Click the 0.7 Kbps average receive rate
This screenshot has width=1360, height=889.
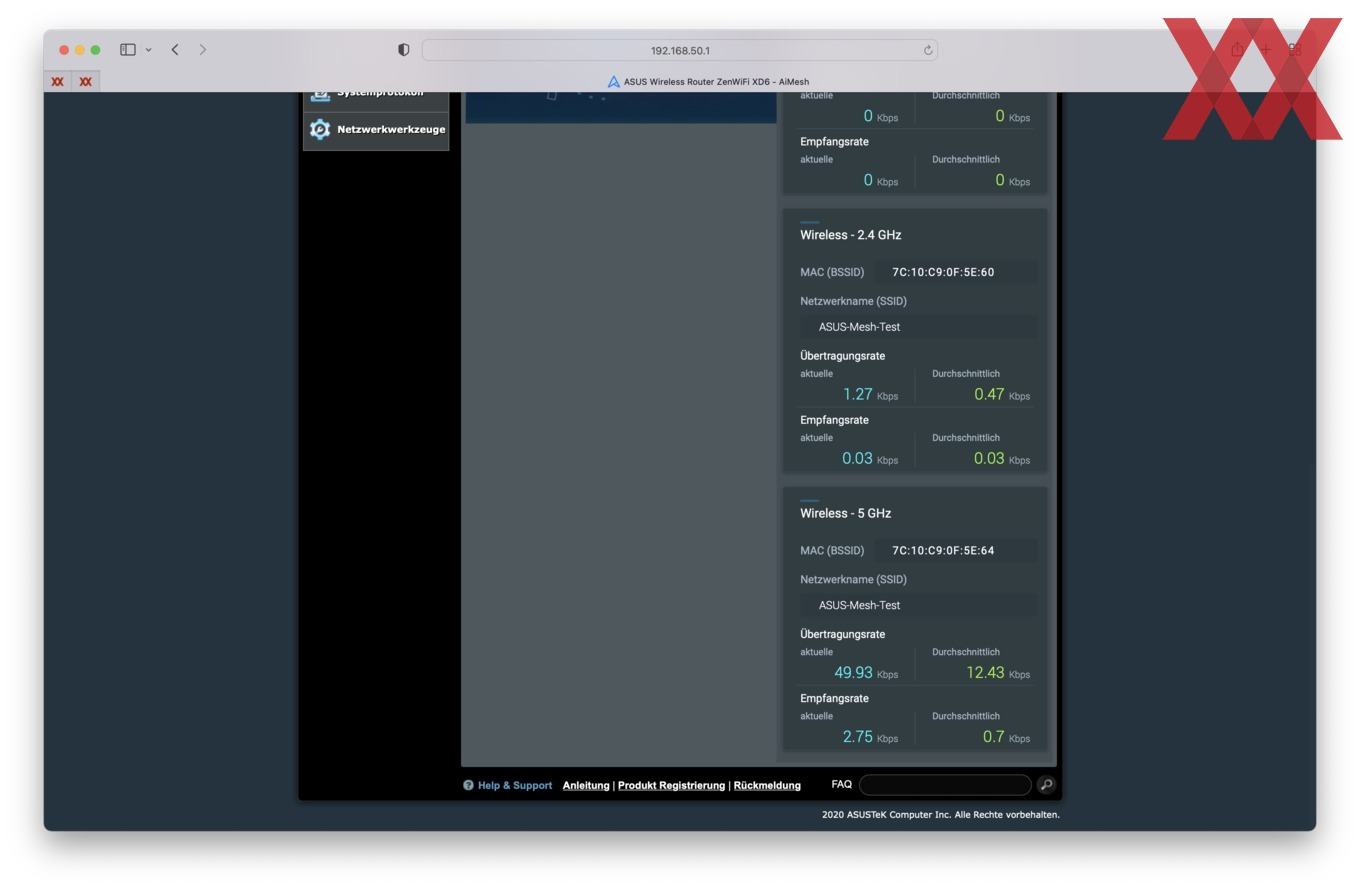1006,737
